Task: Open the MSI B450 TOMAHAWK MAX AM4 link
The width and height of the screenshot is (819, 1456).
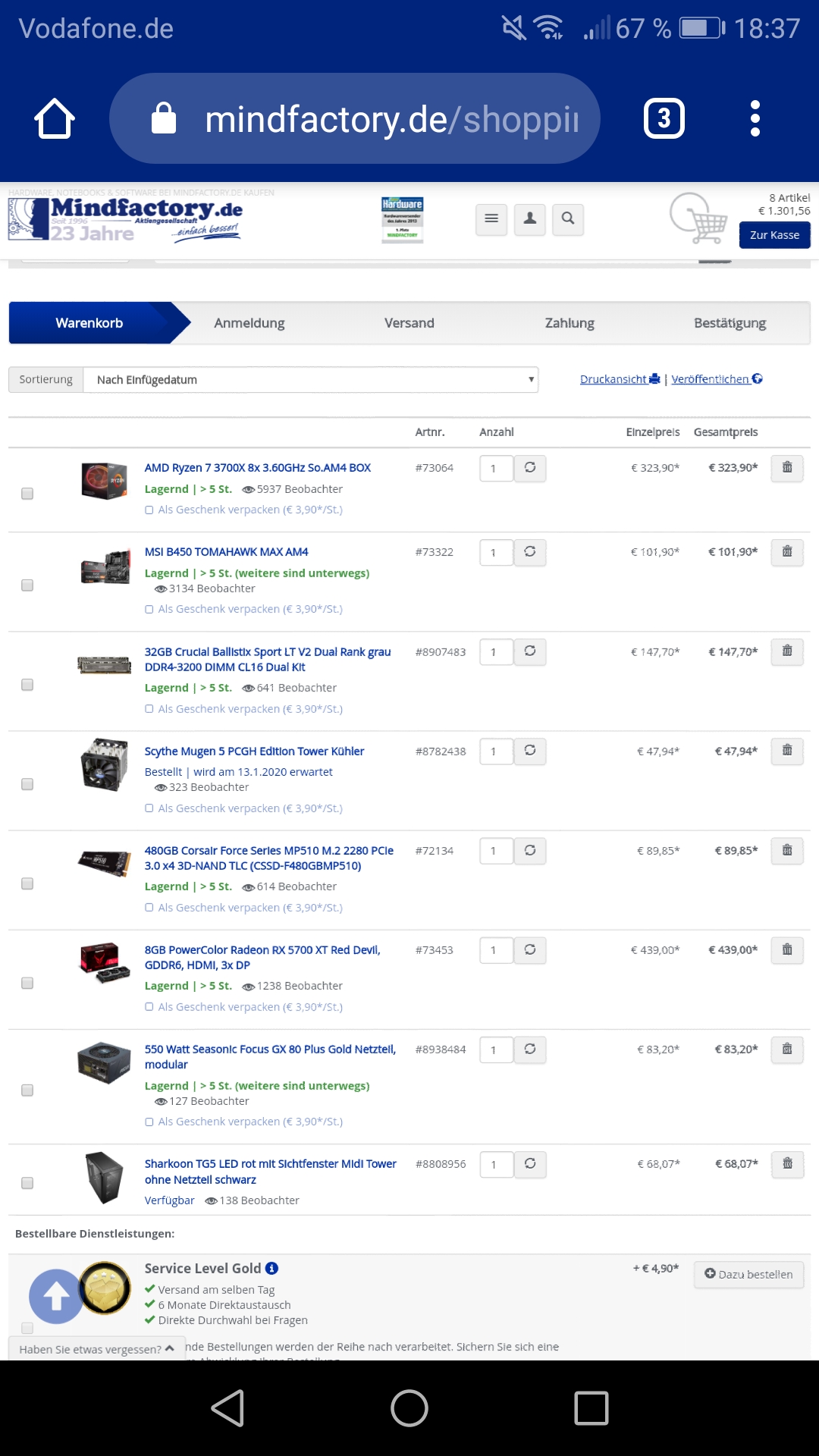Action: pyautogui.click(x=227, y=552)
